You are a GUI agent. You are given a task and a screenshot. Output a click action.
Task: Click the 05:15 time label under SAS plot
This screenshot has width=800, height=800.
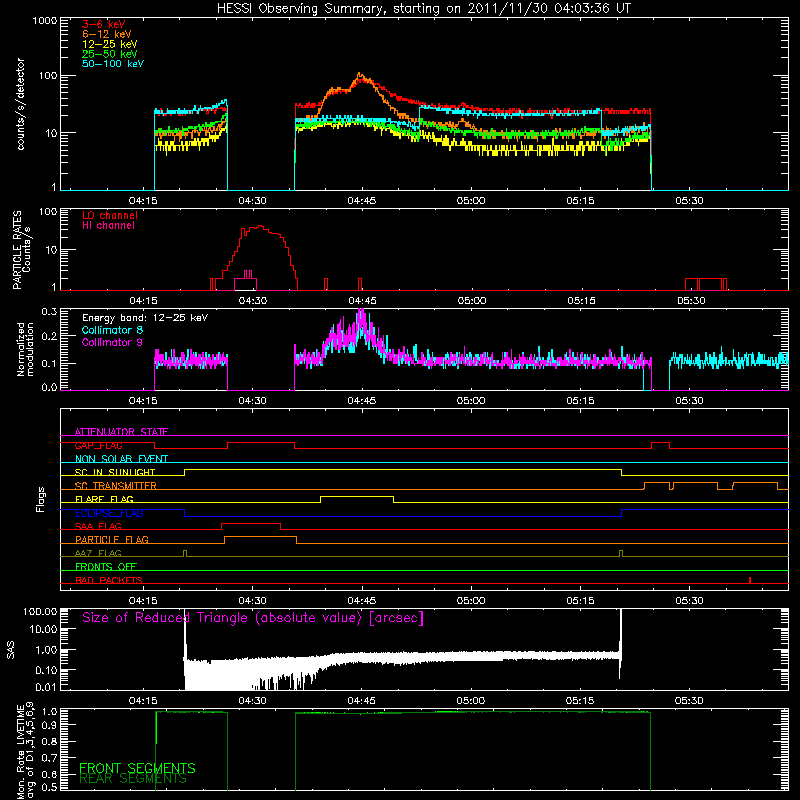coord(580,701)
